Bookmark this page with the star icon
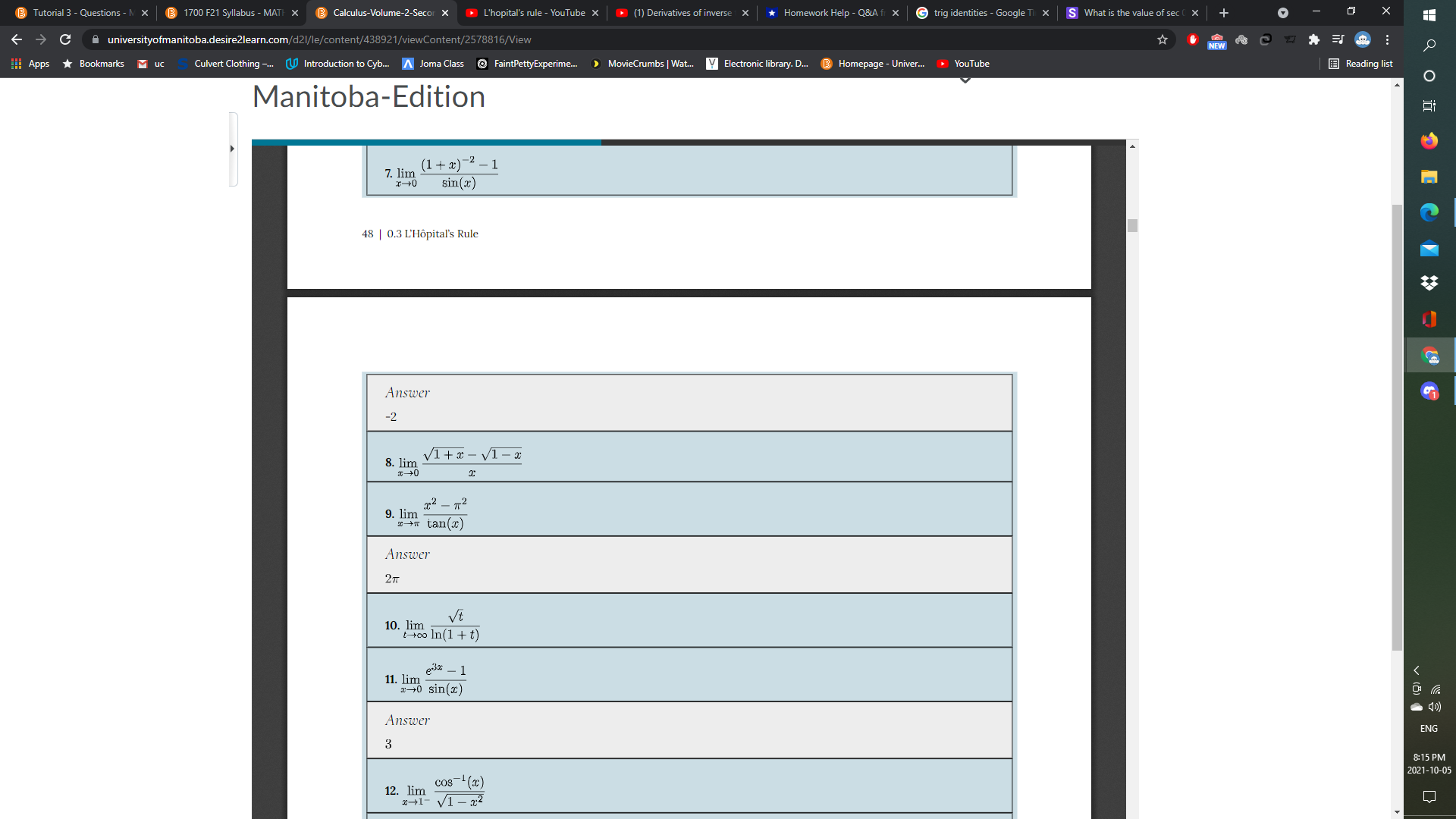 pos(1163,39)
